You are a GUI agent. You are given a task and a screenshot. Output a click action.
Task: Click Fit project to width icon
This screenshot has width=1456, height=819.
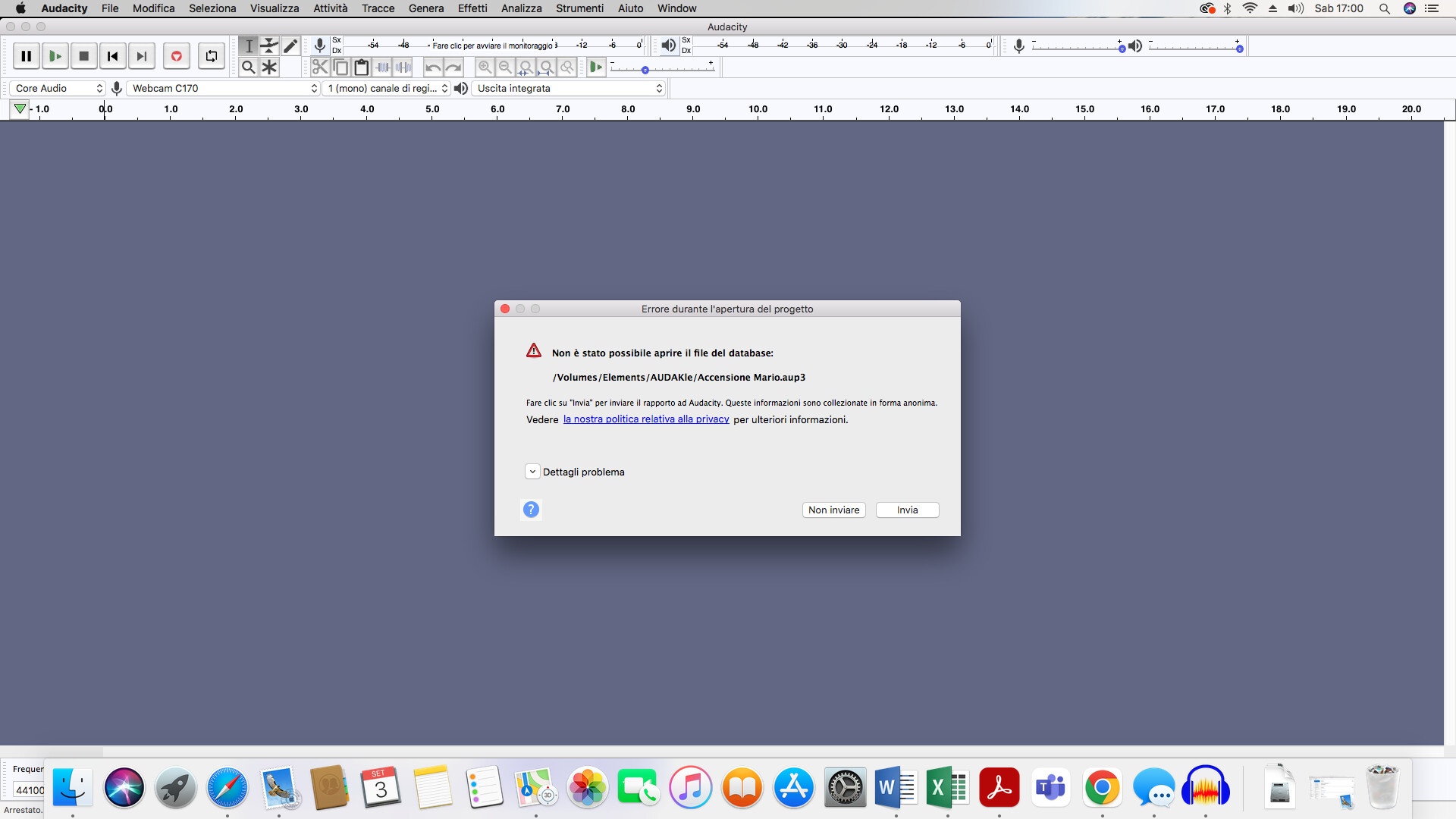546,67
